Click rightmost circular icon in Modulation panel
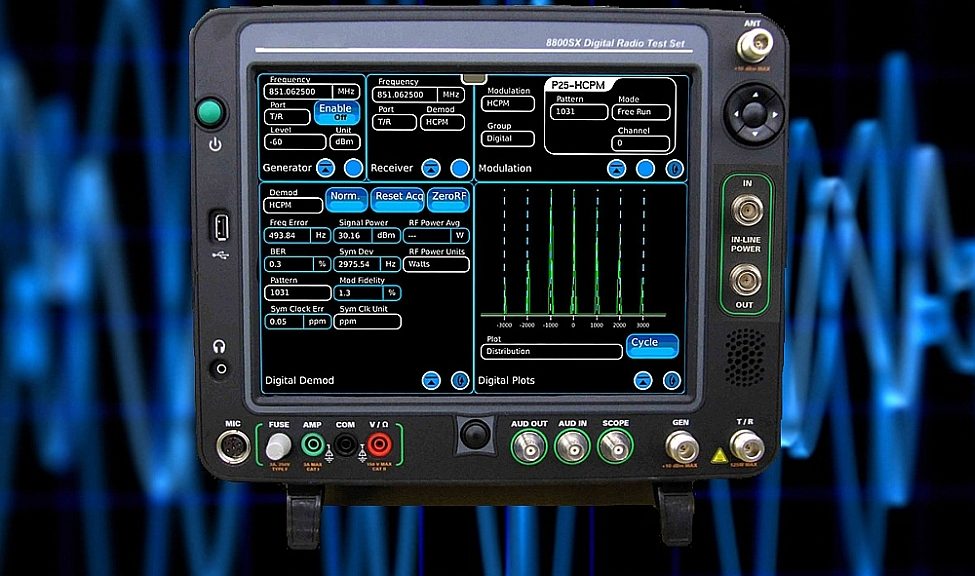975x576 pixels. (675, 169)
